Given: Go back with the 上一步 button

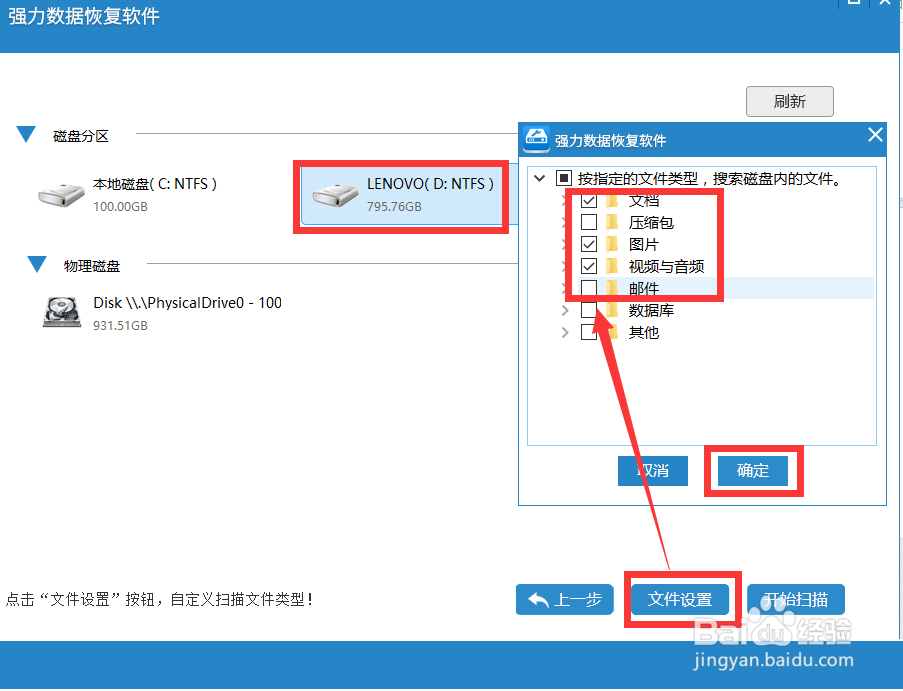Looking at the screenshot, I should point(564,599).
